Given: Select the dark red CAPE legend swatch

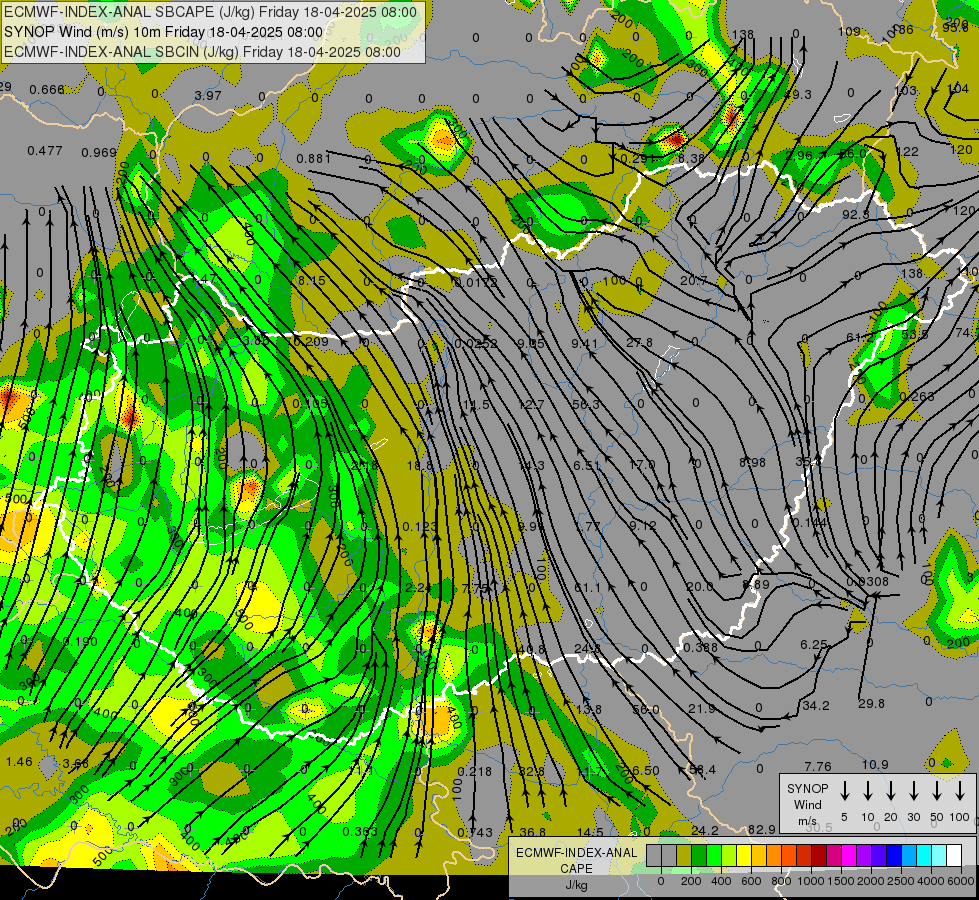Looking at the screenshot, I should point(819,855).
